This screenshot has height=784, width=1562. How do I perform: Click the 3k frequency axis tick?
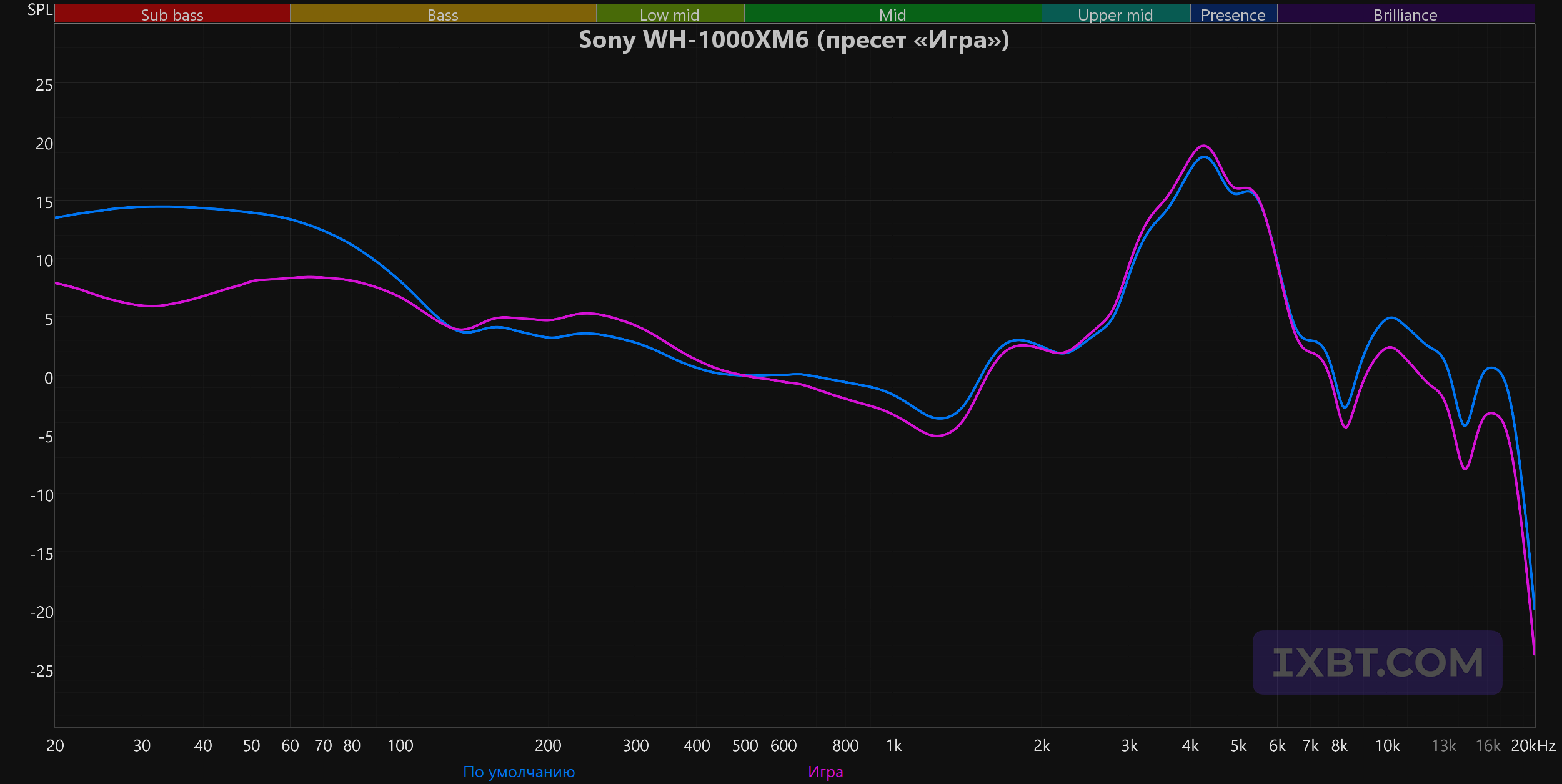pyautogui.click(x=1130, y=746)
